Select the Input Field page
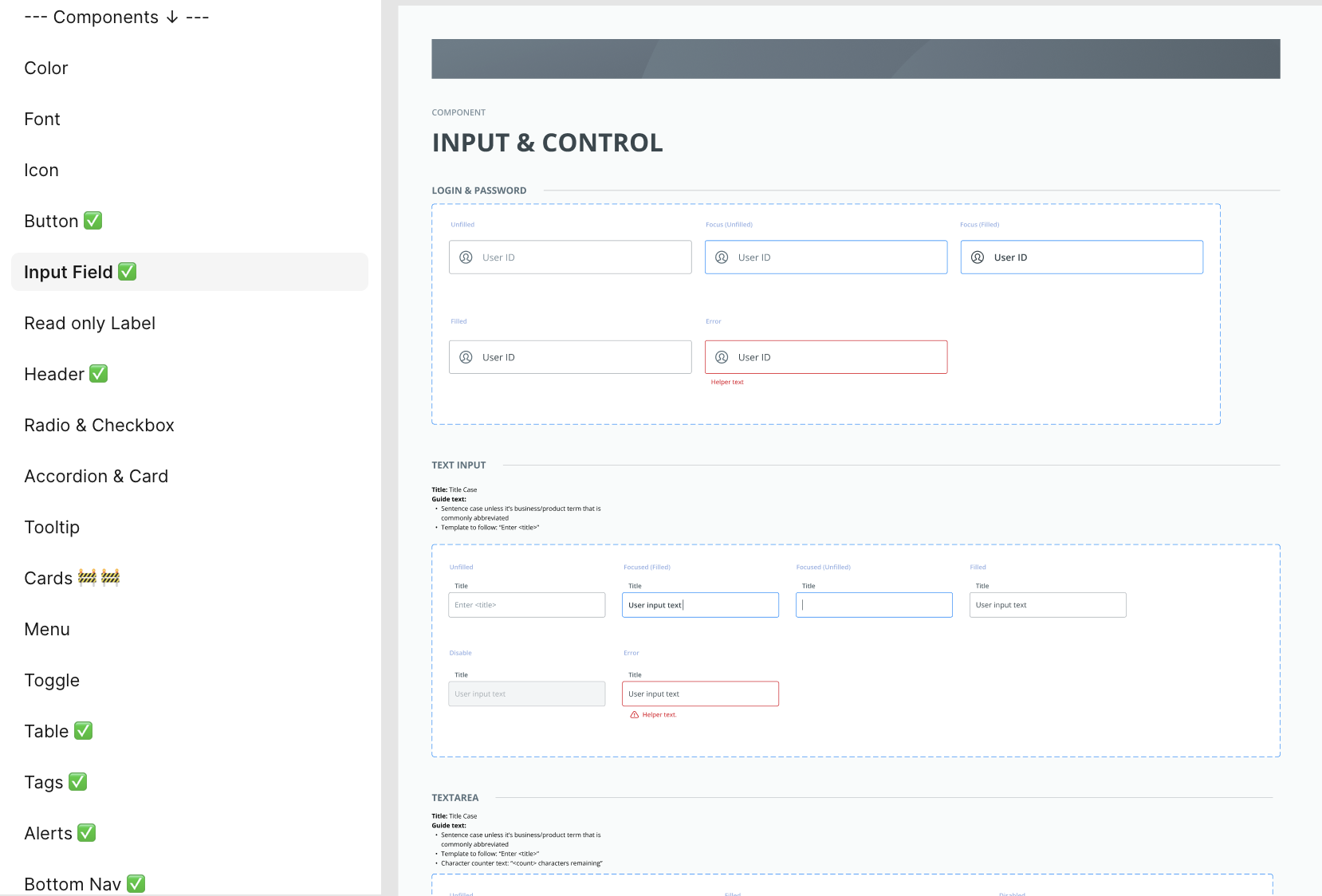1322x896 pixels. [69, 272]
